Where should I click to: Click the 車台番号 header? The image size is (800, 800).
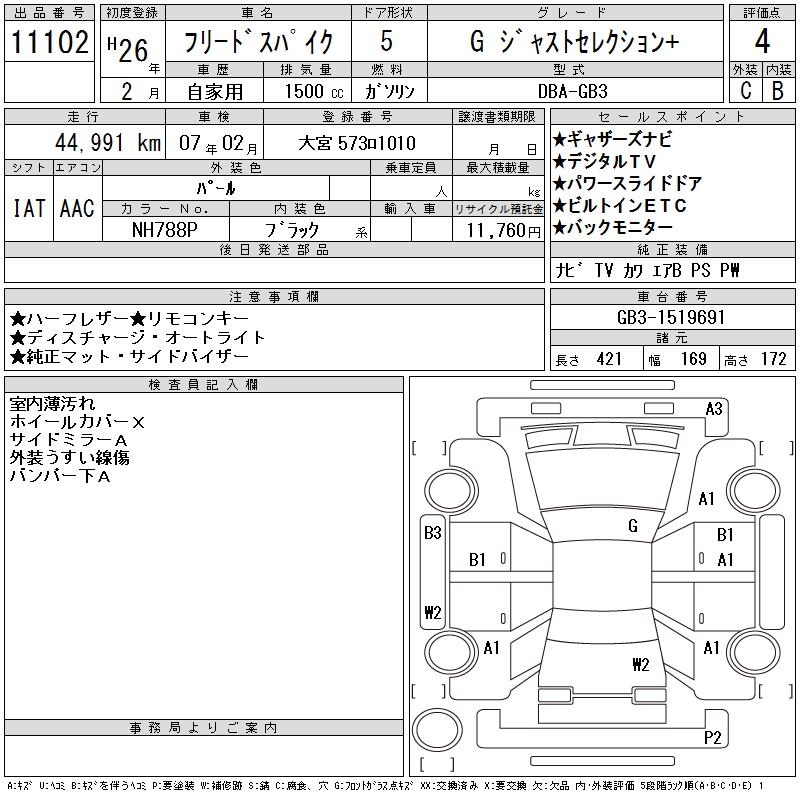pyautogui.click(x=672, y=296)
